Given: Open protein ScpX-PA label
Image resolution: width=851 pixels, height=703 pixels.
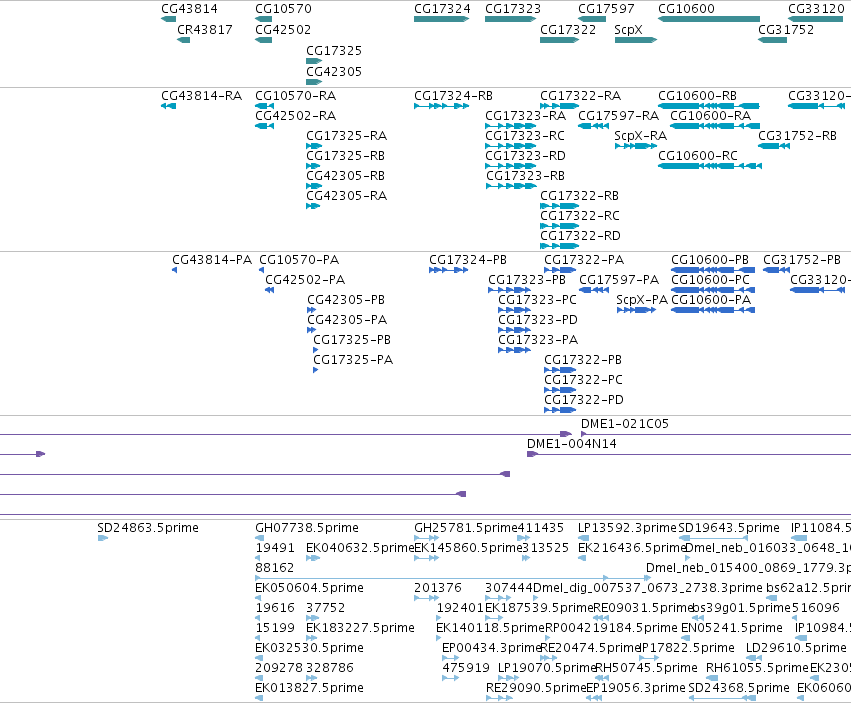Looking at the screenshot, I should pyautogui.click(x=642, y=300).
